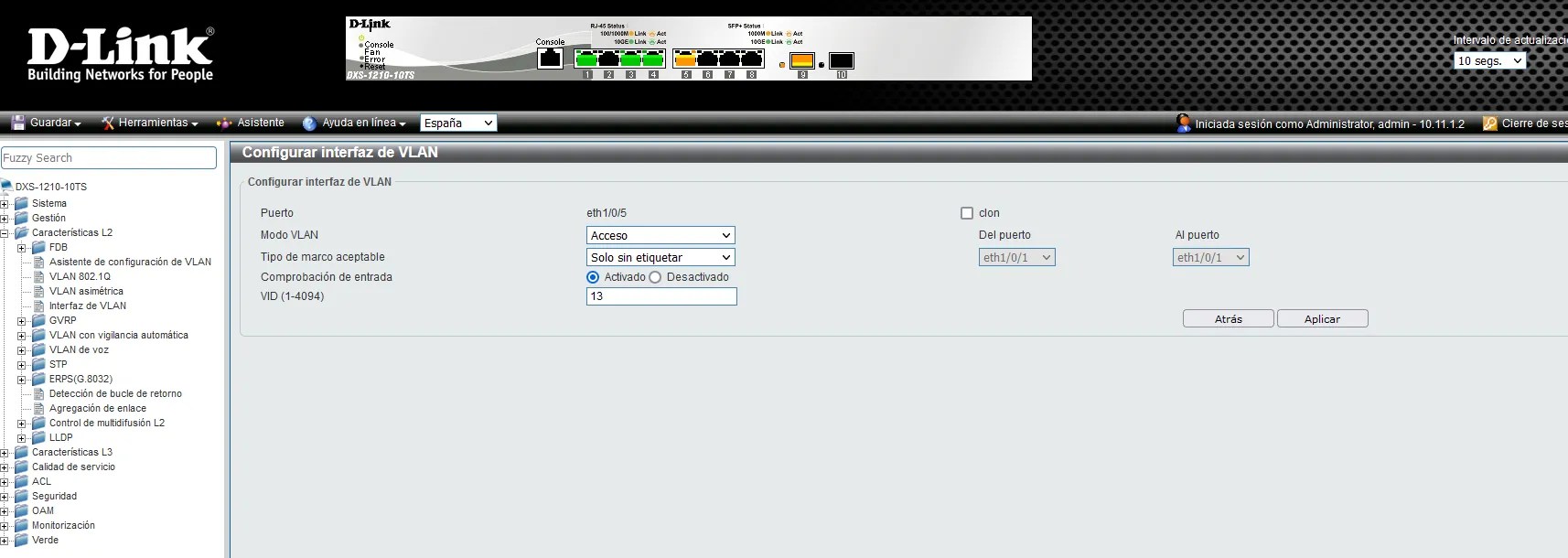Expand the STP tree node
Image resolution: width=1568 pixels, height=558 pixels.
22,365
